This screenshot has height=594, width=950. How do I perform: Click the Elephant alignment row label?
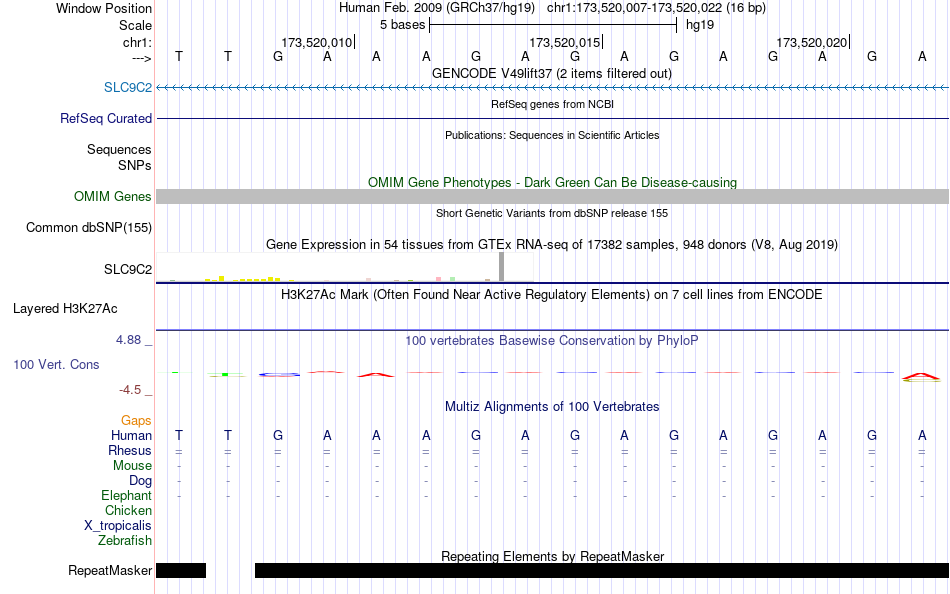[126, 496]
